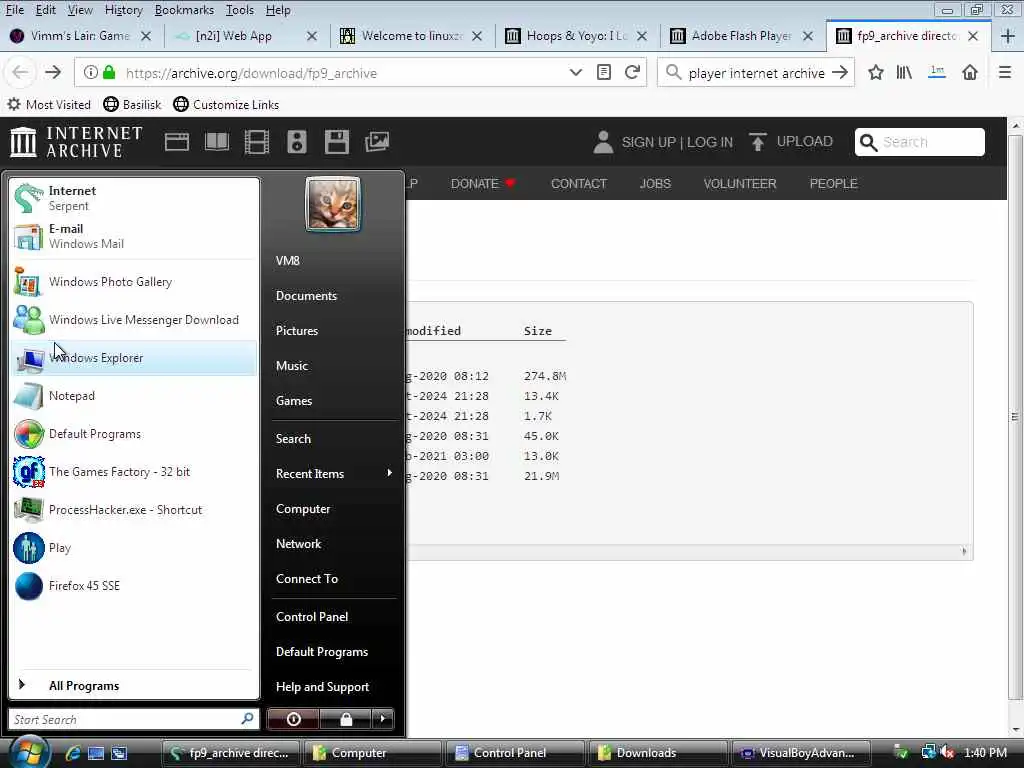The width and height of the screenshot is (1024, 768).
Task: Click the lock computer button
Action: coord(345,719)
